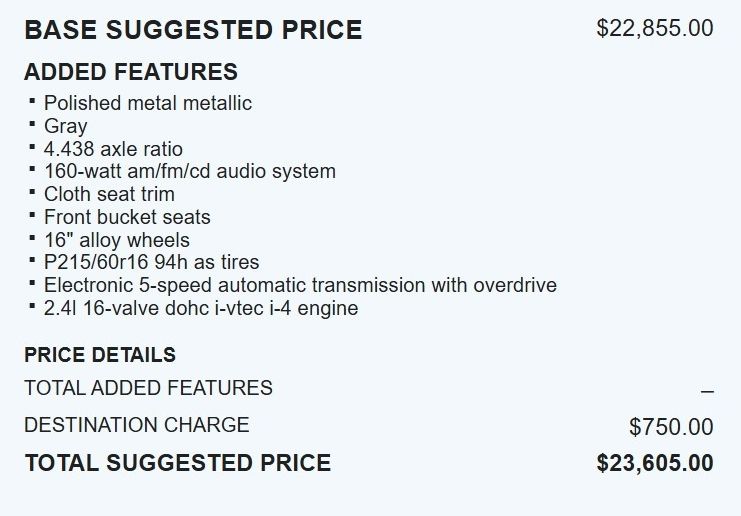The image size is (741, 516).
Task: Click the 2.4l 16-valve dohc i-vtec engine item
Action: coord(201,308)
